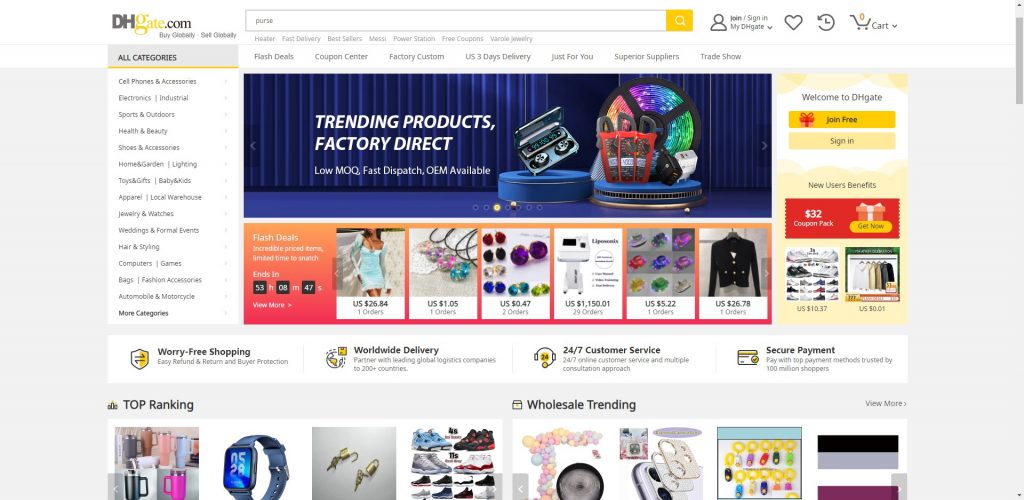Select the second banner carousel dot
Viewport: 1024px width, 500px height.
click(x=486, y=208)
